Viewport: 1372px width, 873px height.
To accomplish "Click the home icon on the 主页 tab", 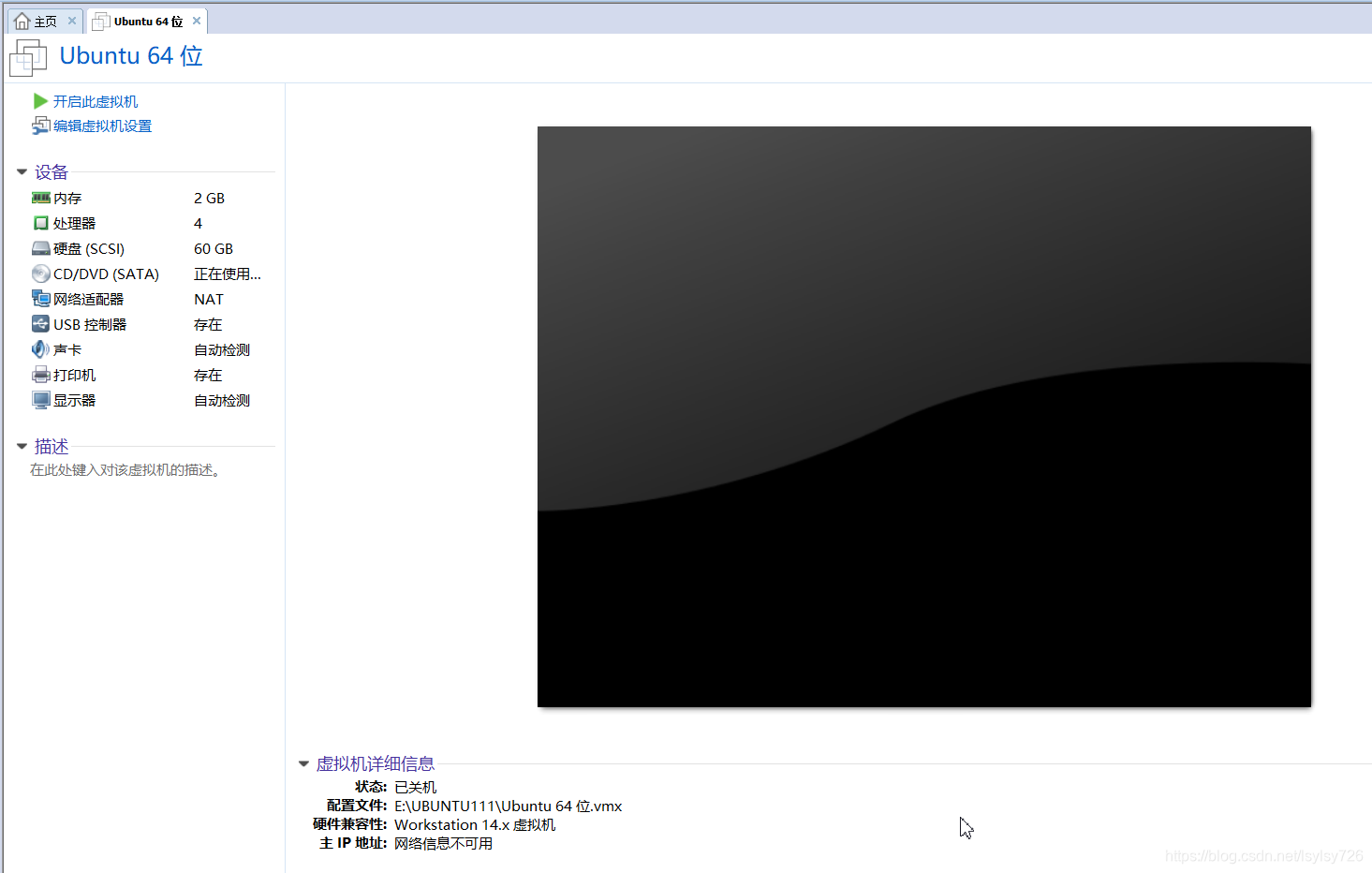I will coord(22,21).
